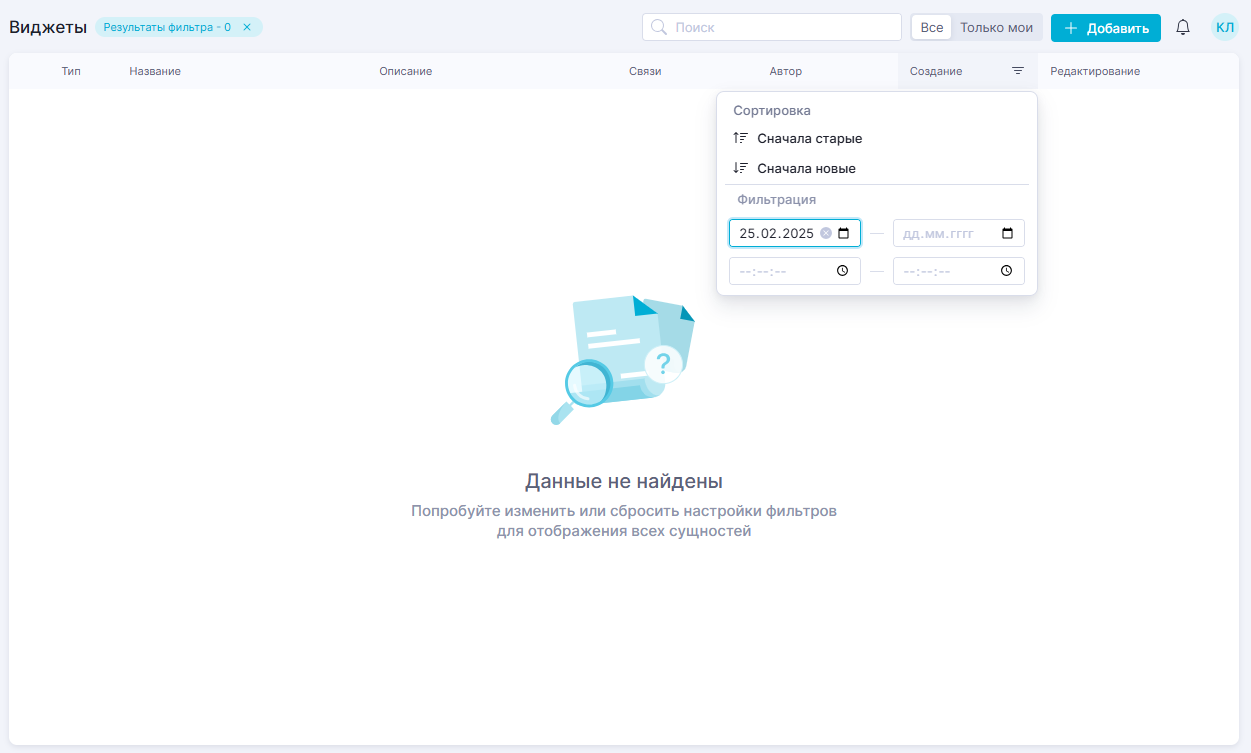Open calendar picker for start date
Screen dimensions: 1251x753
point(844,233)
